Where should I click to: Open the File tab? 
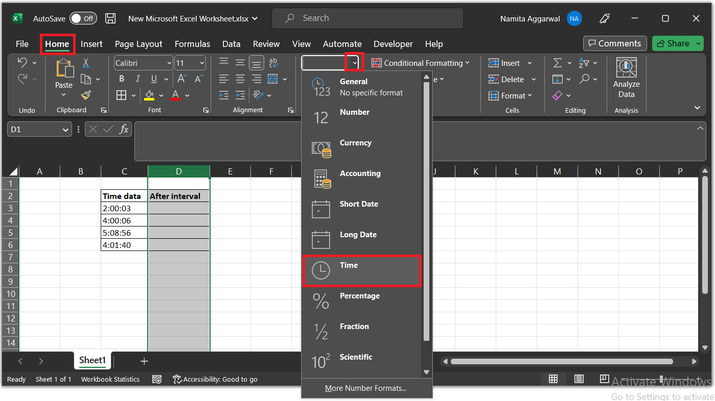click(x=22, y=44)
